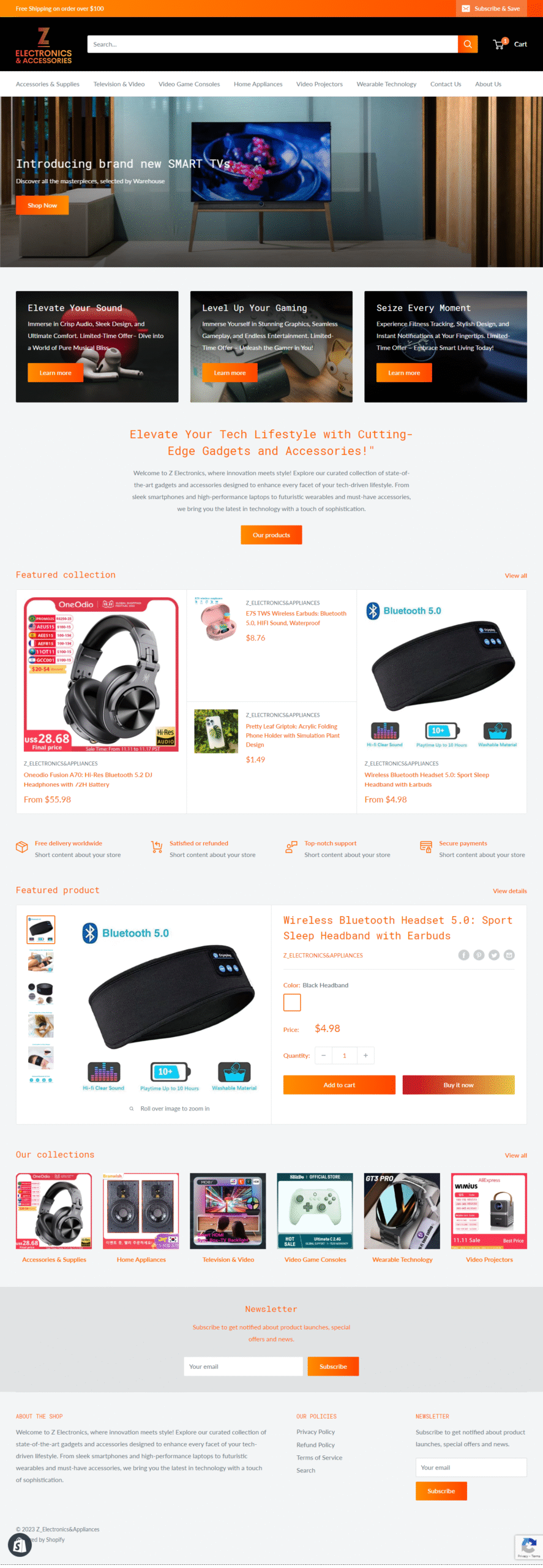Viewport: 543px width, 1568px height.
Task: Open Video Game Consoles menu item
Action: tap(189, 84)
